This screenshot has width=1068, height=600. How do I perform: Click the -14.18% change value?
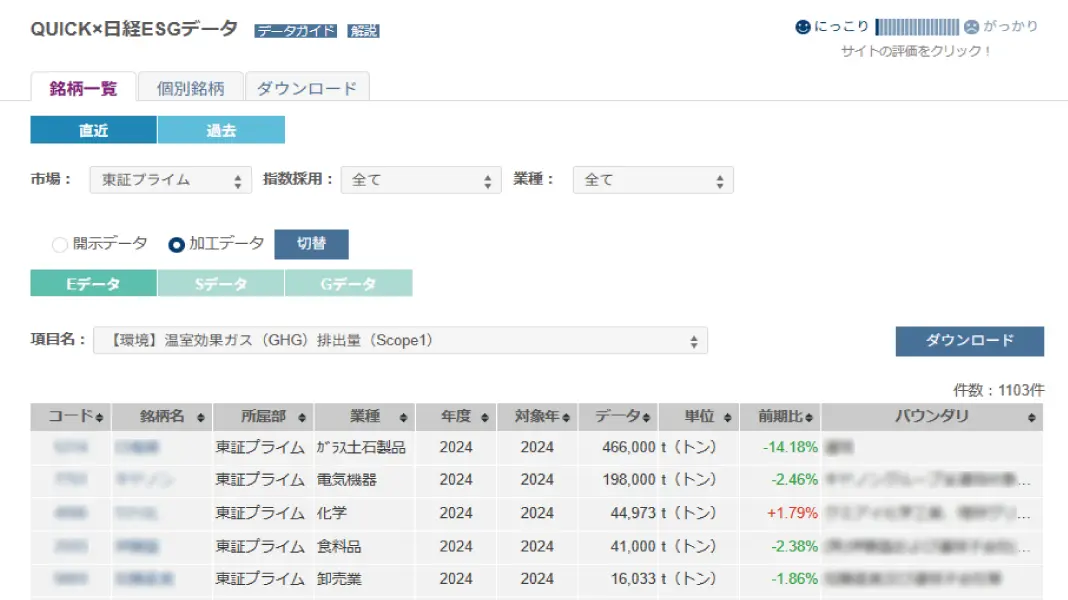pyautogui.click(x=790, y=447)
